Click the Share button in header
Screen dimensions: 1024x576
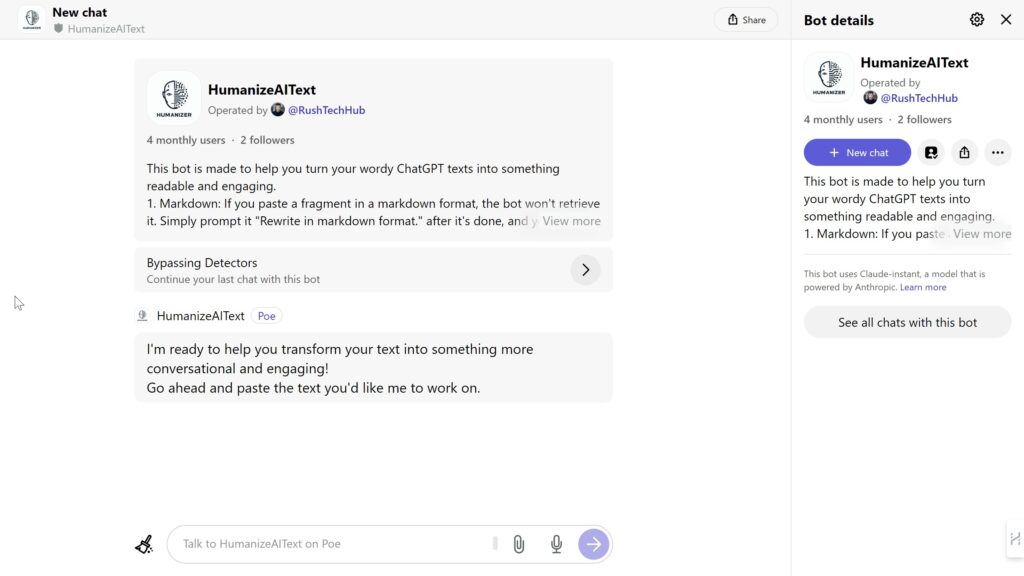[746, 20]
